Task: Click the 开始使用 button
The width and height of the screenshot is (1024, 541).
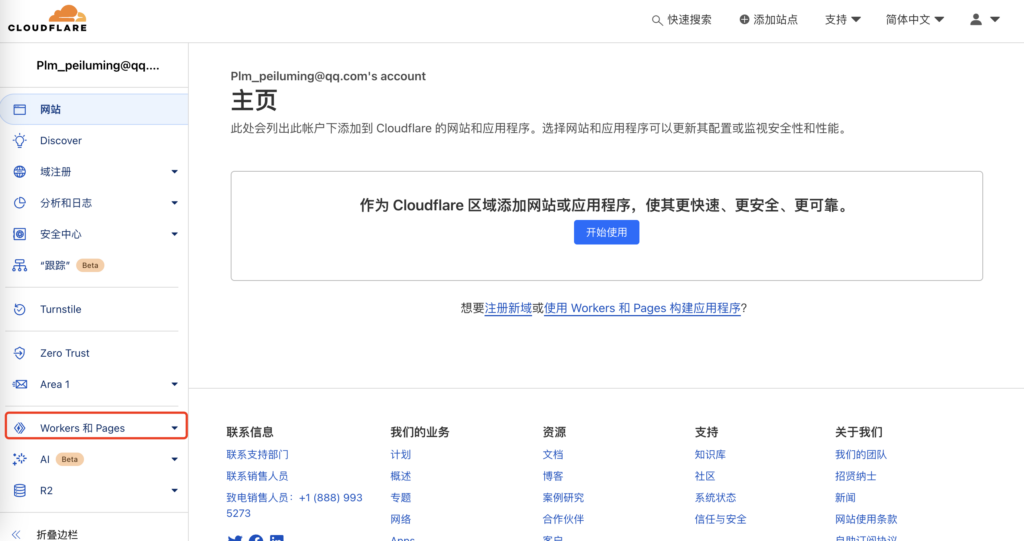Action: coord(606,232)
